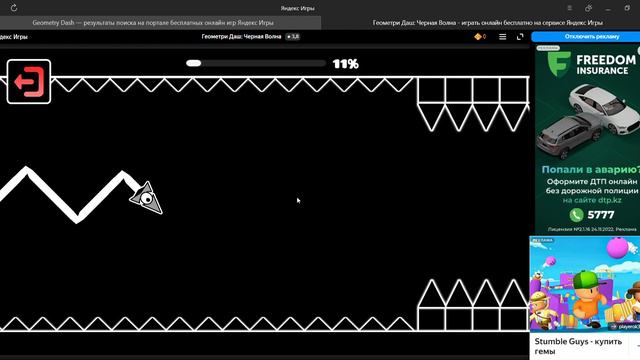640x360 pixels.
Task: Reload the page with refresh icon
Action: tap(13, 8)
